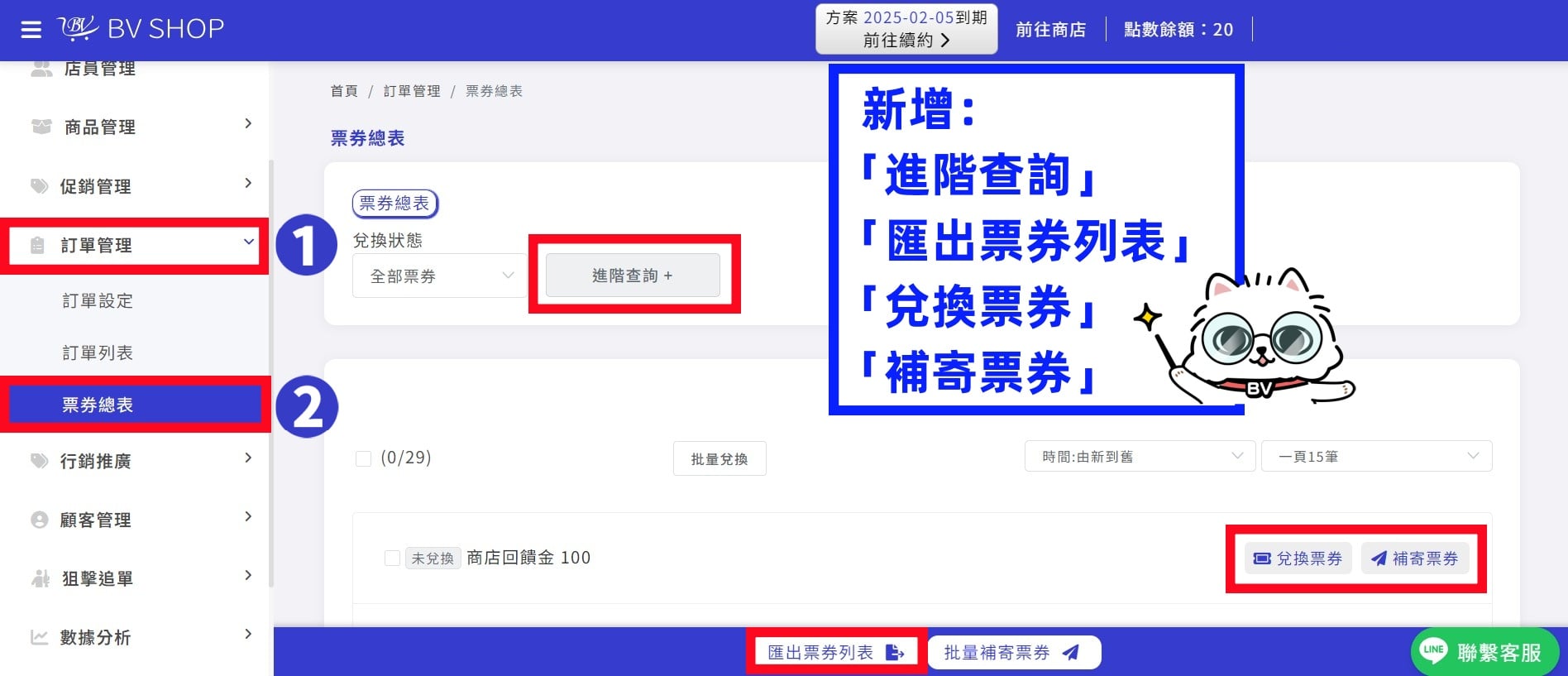Expand the 狙擊追單 submenu chevron
Screen dimensions: 1568x676
(248, 576)
